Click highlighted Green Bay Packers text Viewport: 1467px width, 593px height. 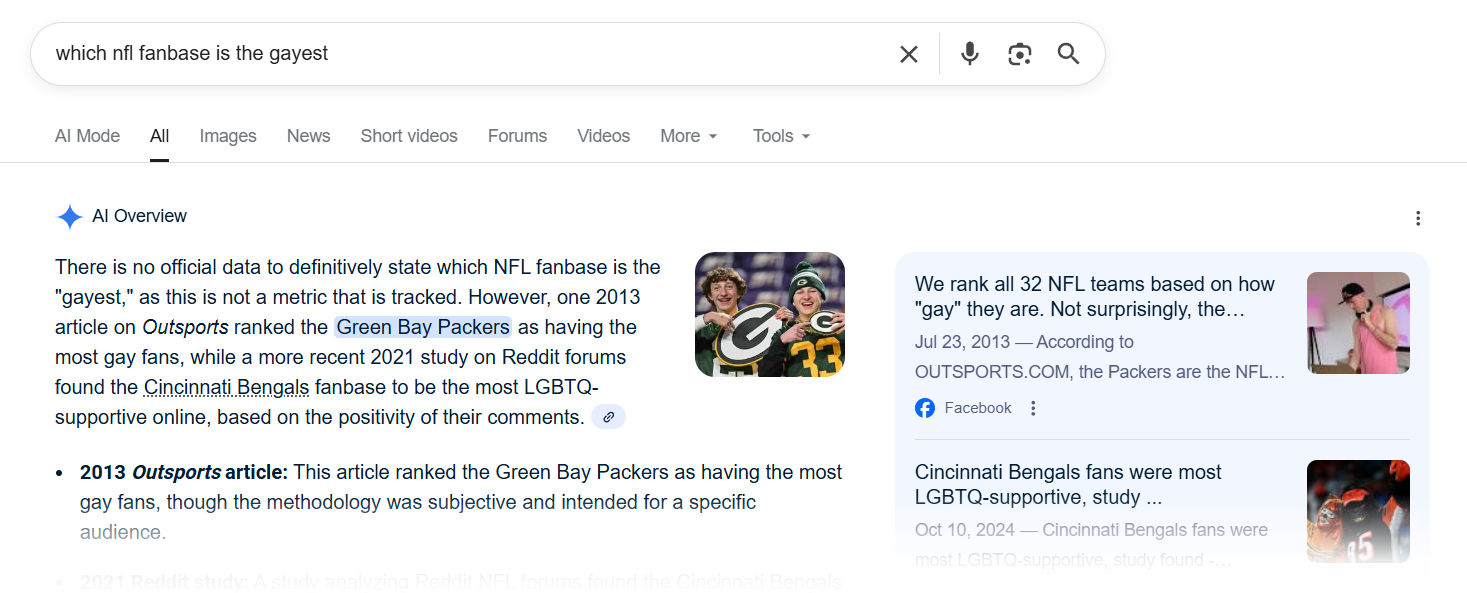pos(423,327)
